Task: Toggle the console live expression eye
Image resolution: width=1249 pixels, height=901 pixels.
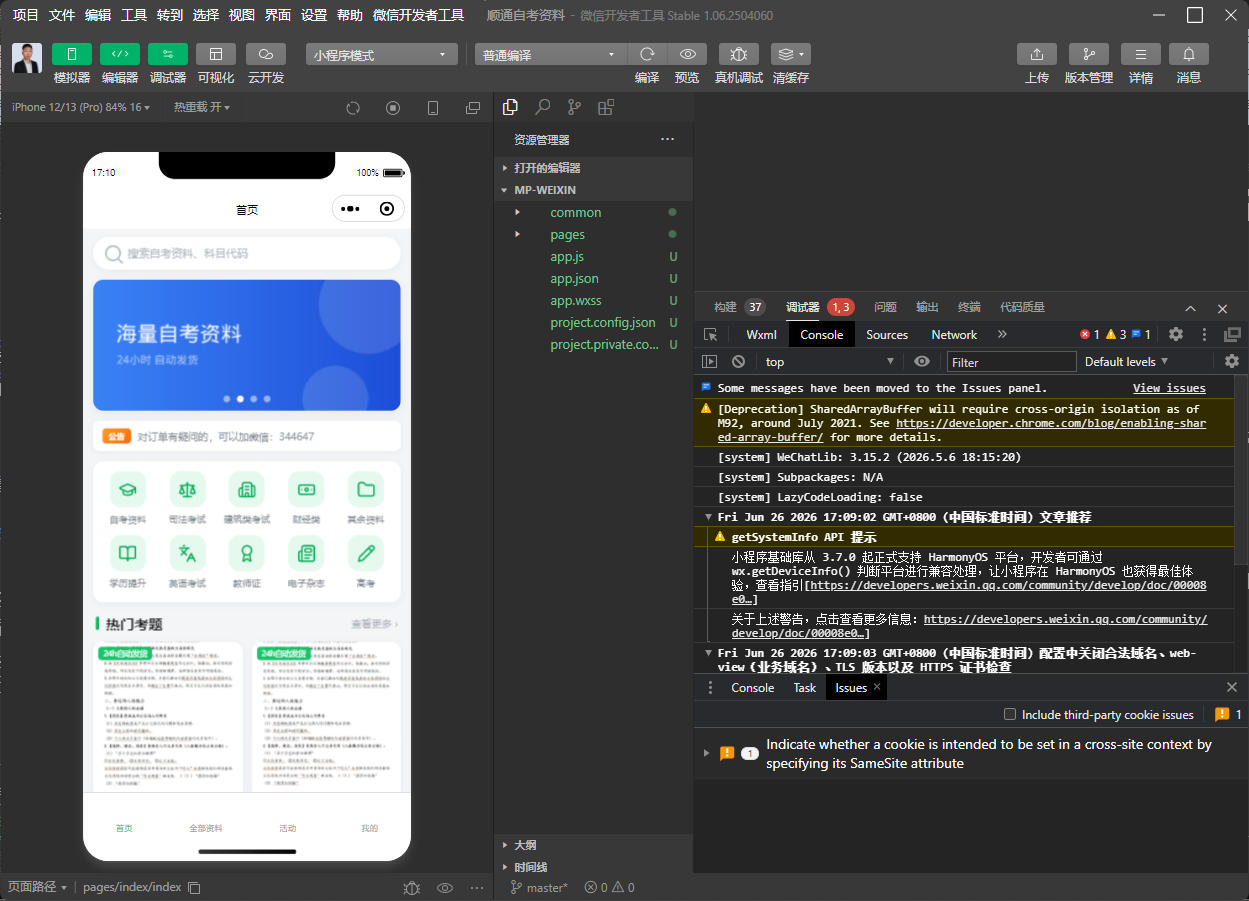Action: coord(922,361)
